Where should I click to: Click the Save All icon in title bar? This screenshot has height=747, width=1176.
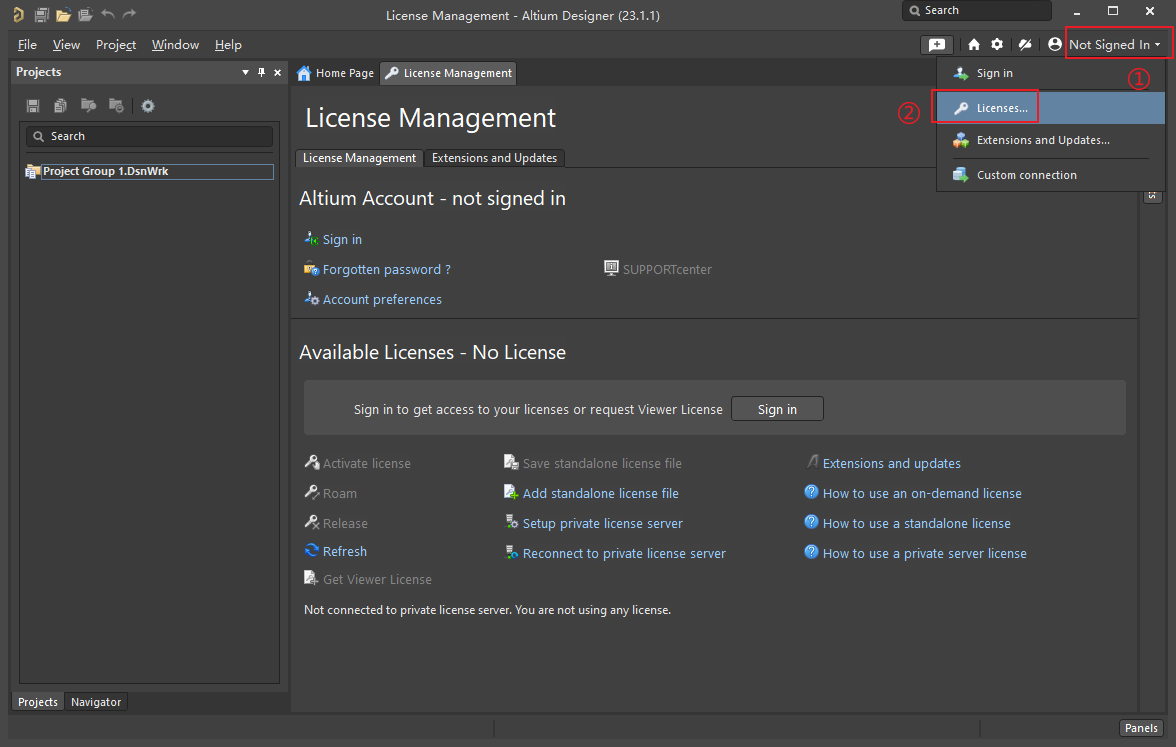42,14
